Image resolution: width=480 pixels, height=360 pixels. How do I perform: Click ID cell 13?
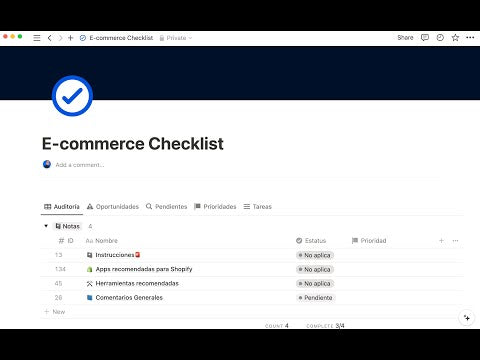pos(58,255)
